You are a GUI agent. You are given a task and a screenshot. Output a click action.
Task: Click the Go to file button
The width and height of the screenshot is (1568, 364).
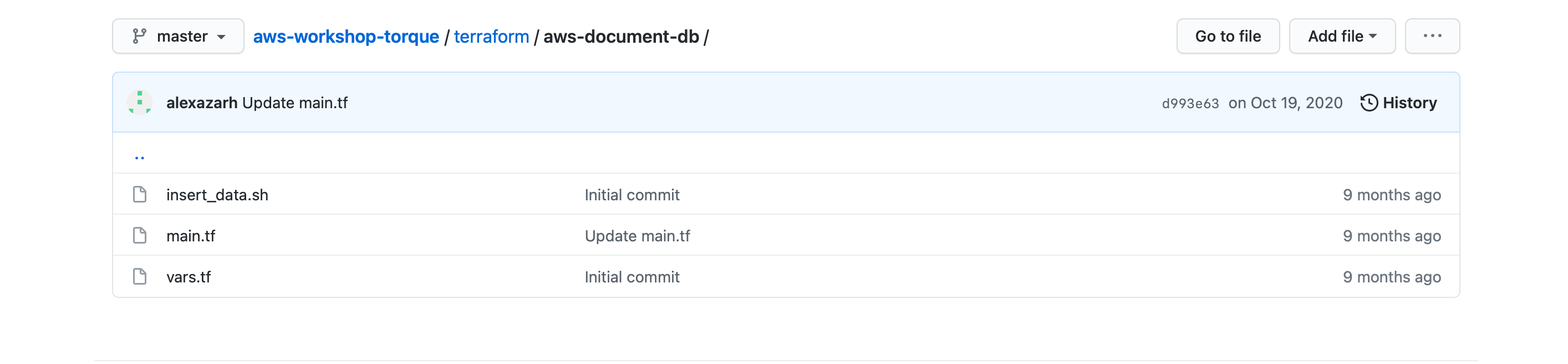point(1228,37)
